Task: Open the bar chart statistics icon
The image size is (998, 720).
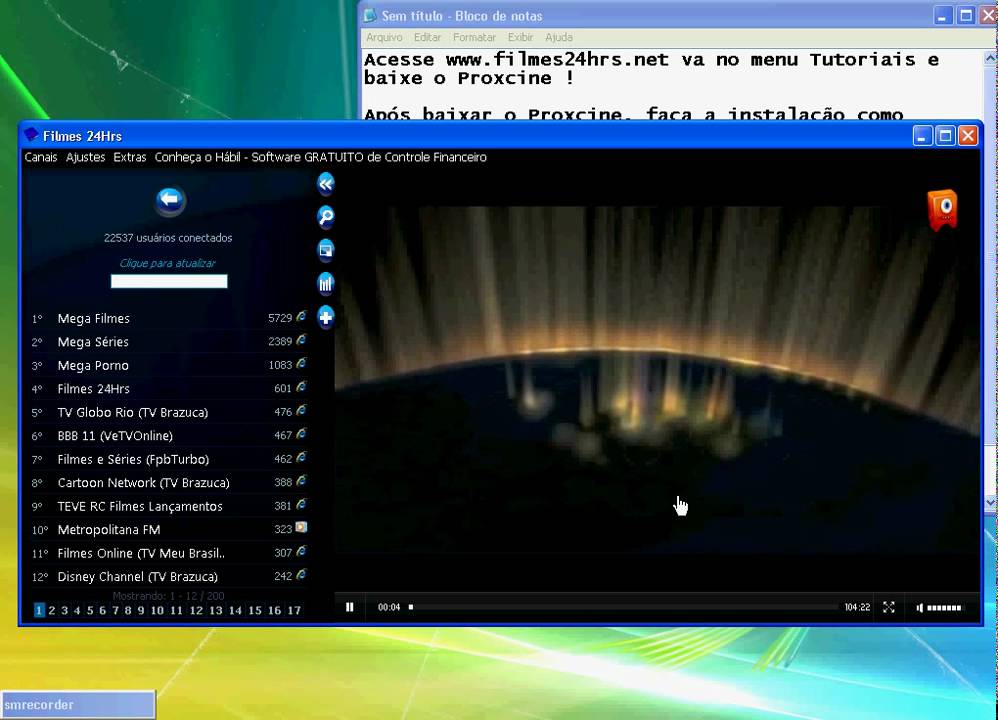Action: 326,283
